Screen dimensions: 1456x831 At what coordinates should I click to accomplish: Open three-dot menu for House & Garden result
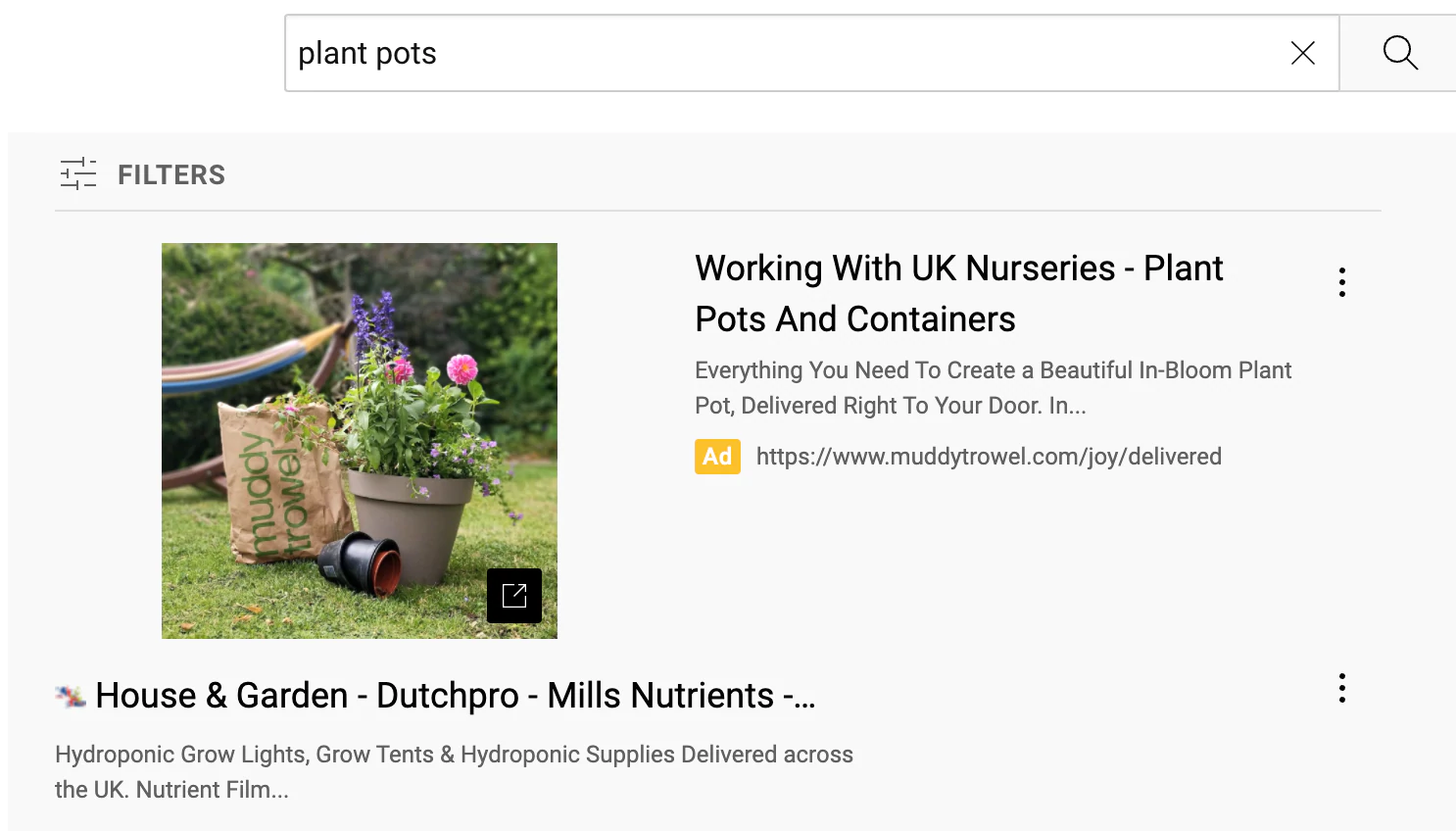pos(1341,688)
